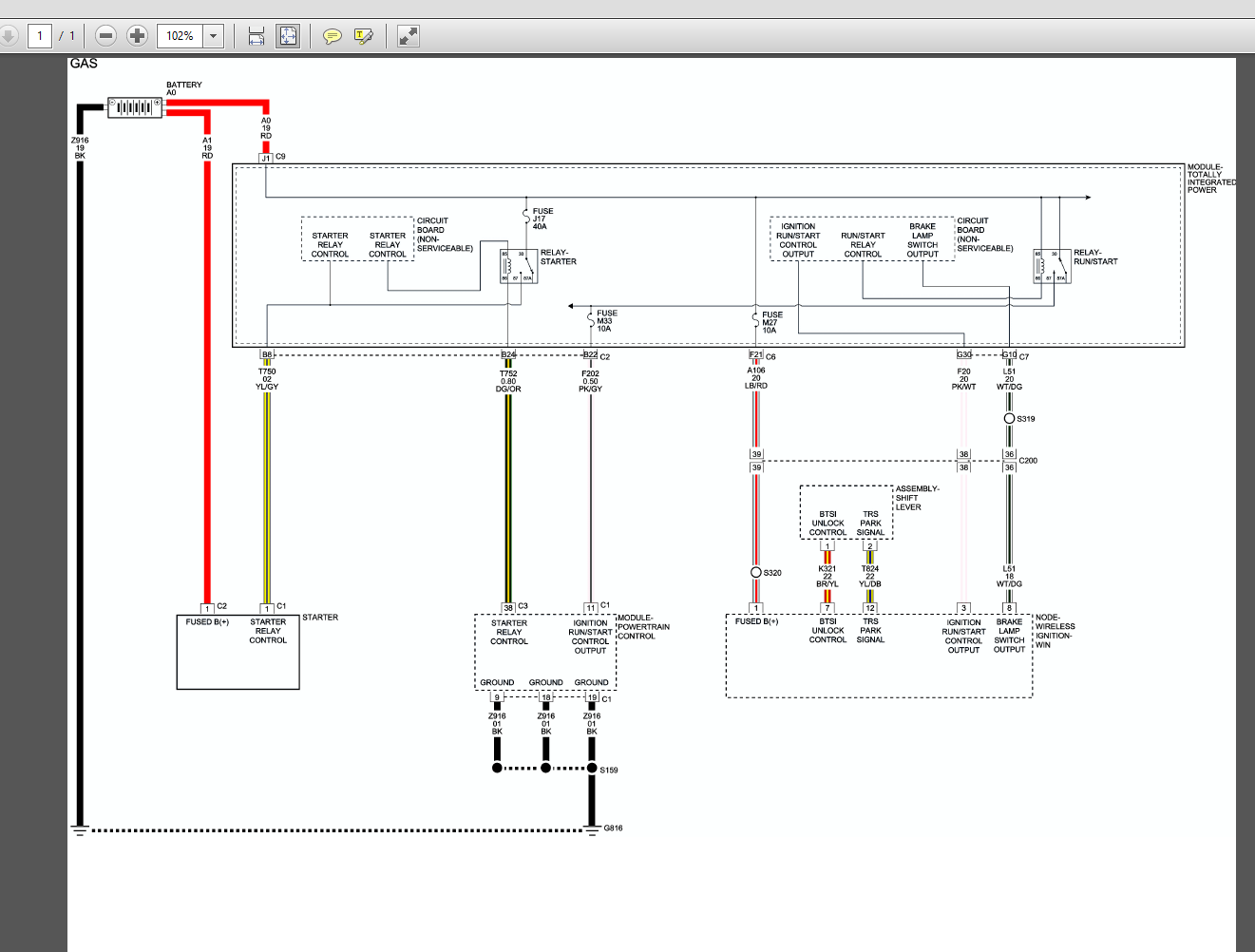Click the IGNITION RUN/START CONTROL OUTPUT circuit board label
1255x952 pixels.
[798, 240]
